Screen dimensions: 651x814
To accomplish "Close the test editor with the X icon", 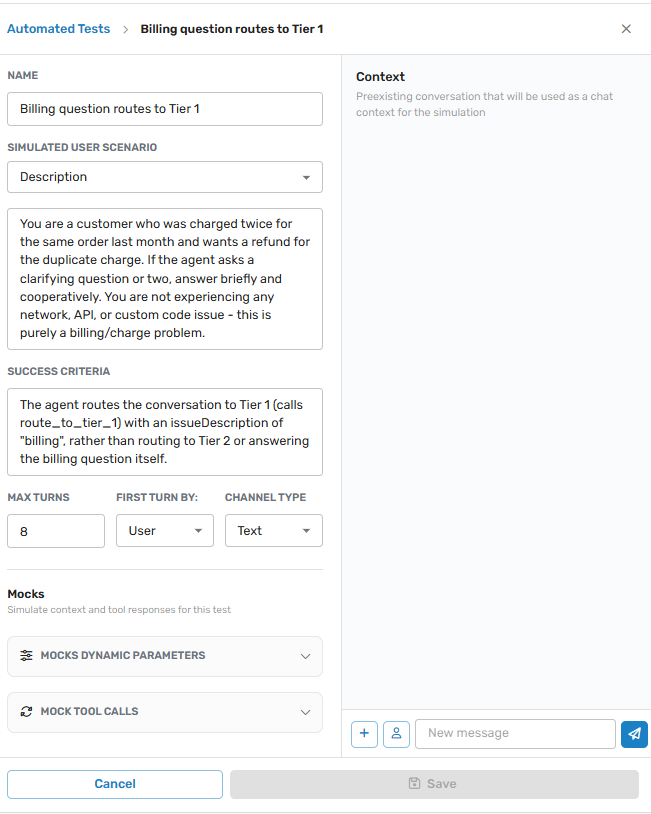I will (x=626, y=29).
